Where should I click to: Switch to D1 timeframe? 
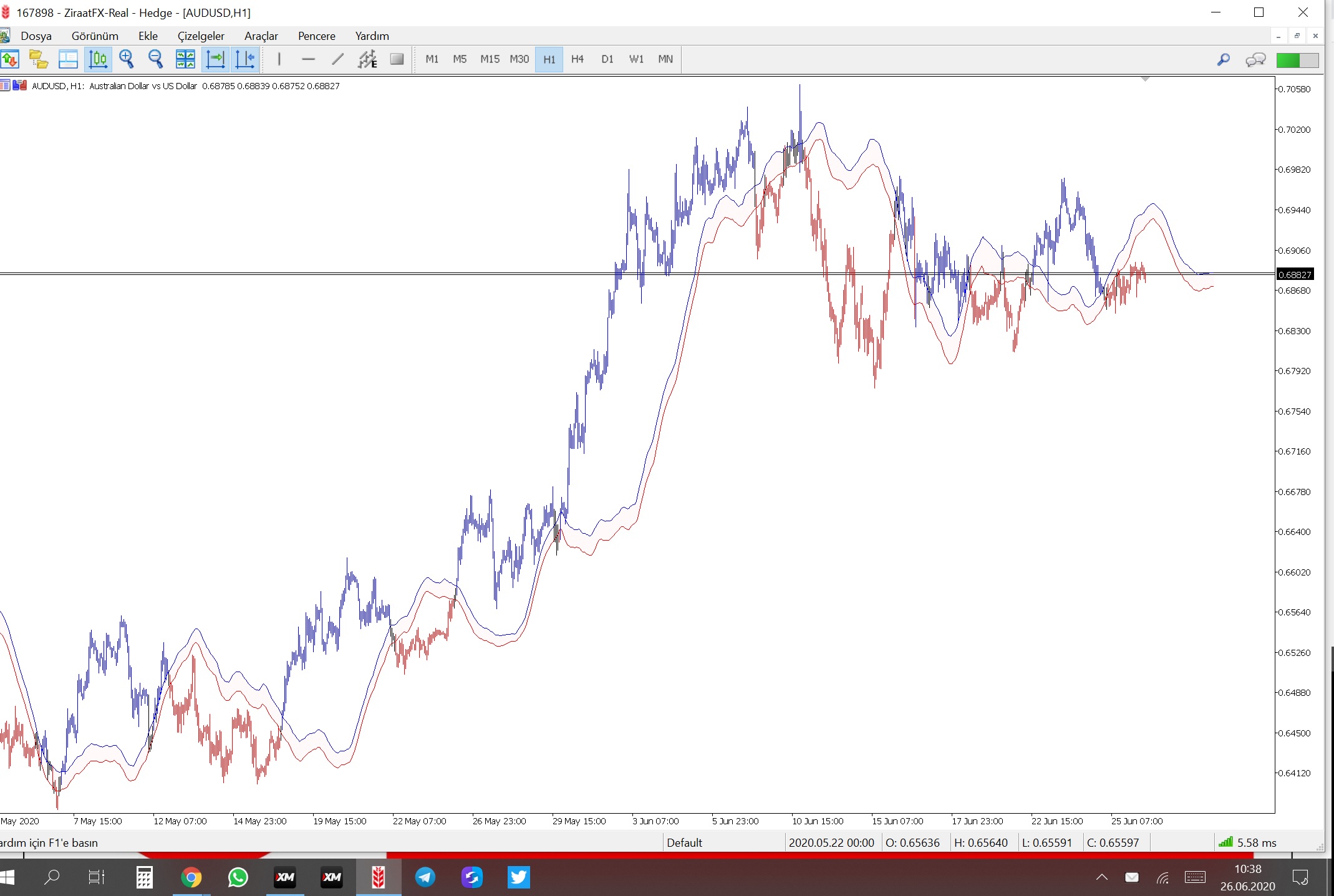pyautogui.click(x=607, y=59)
